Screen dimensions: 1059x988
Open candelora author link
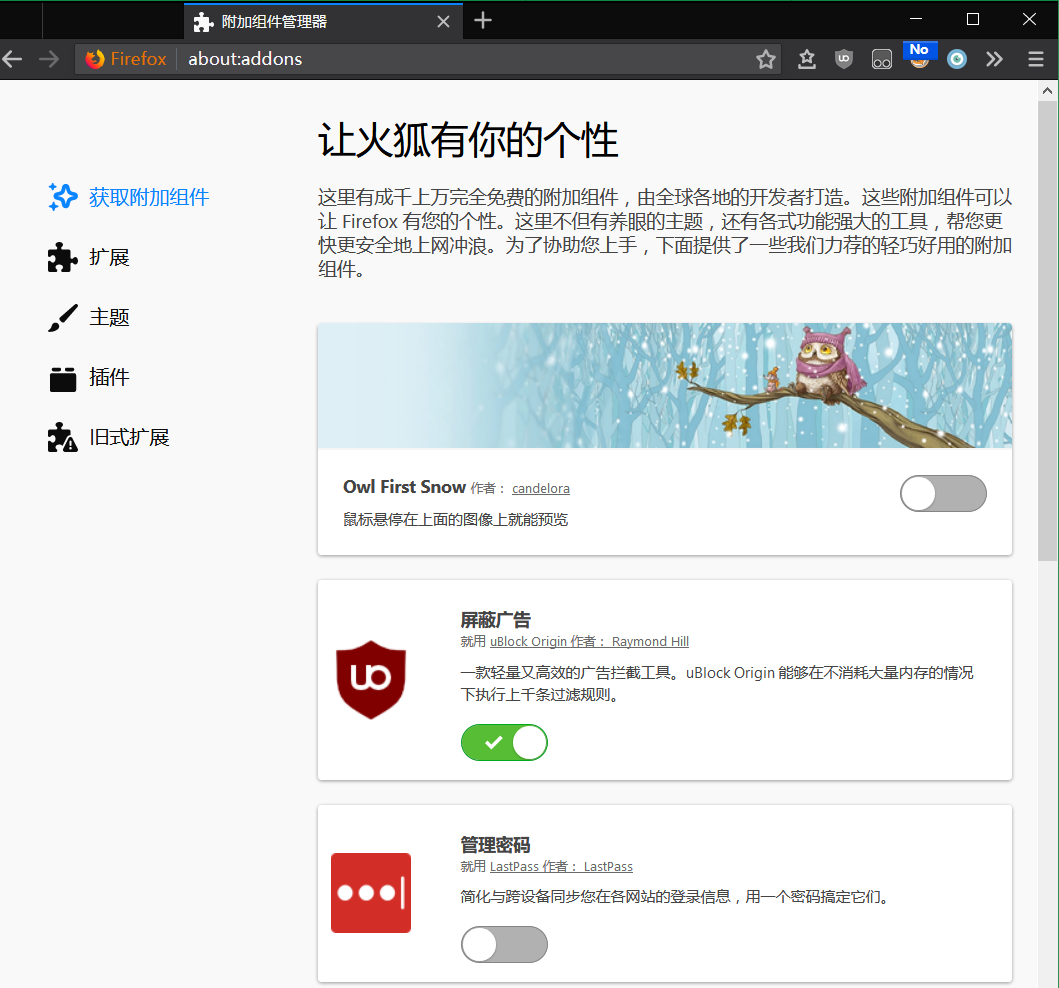541,488
